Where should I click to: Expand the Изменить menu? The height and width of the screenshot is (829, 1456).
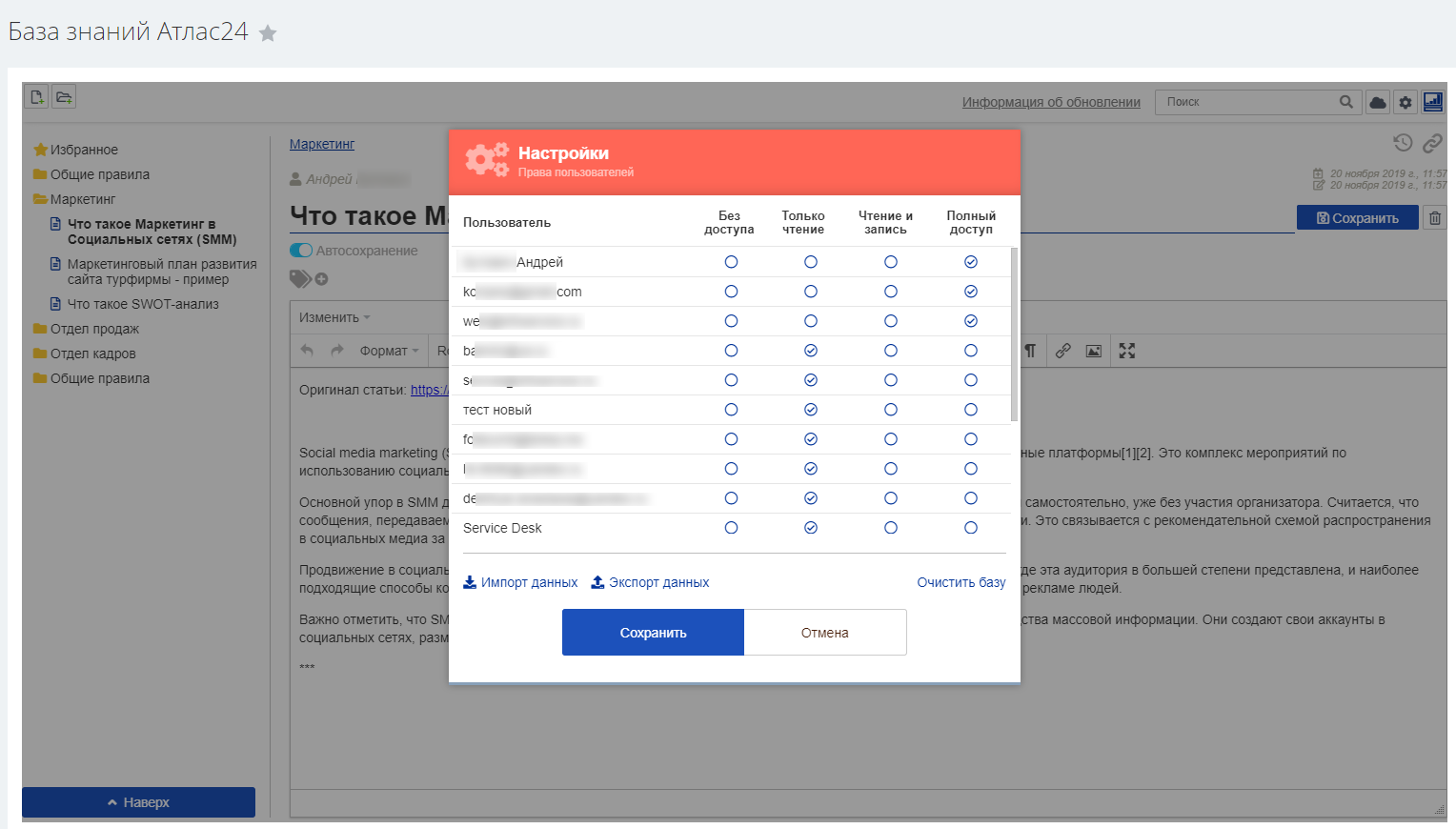(334, 317)
